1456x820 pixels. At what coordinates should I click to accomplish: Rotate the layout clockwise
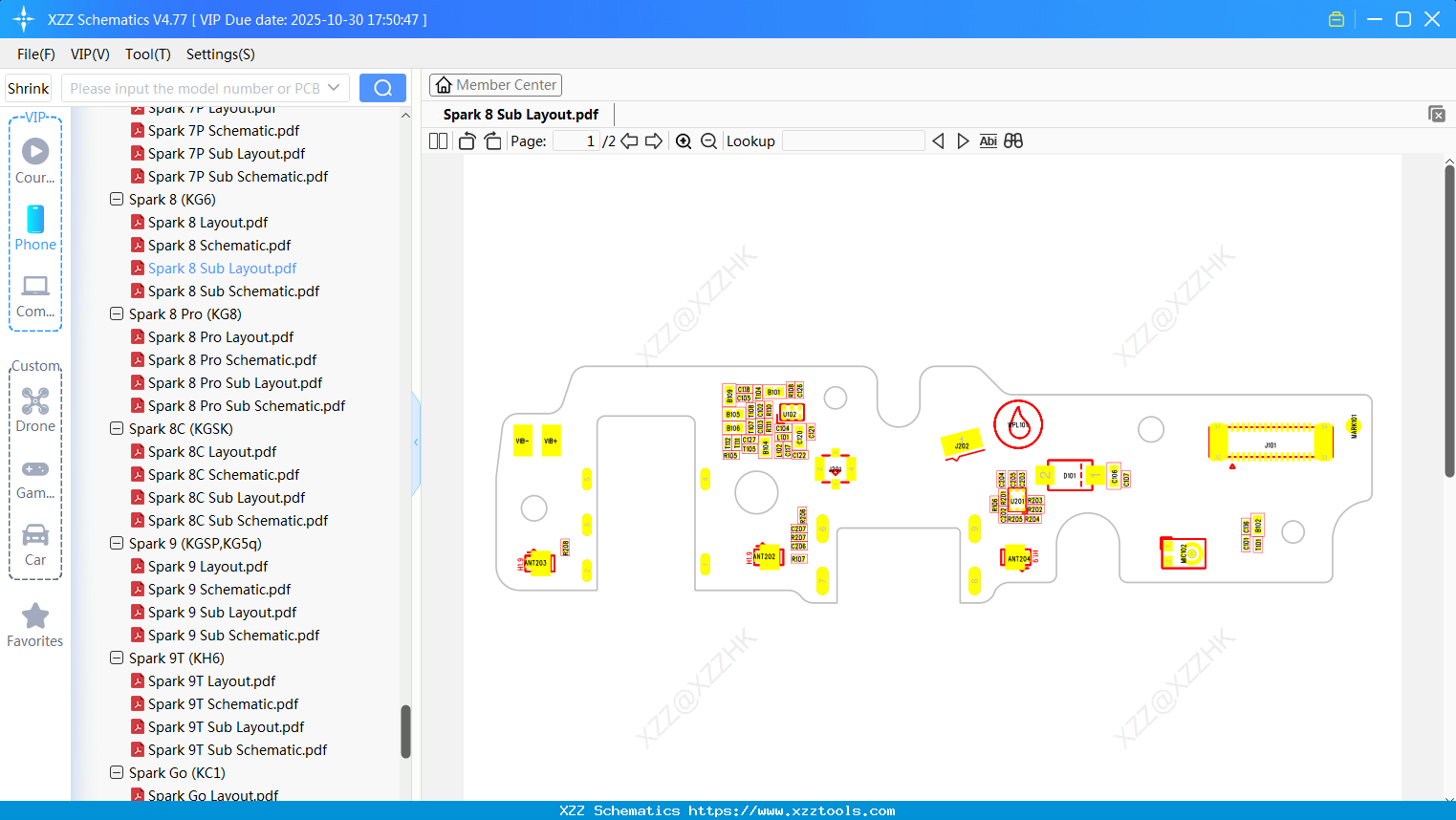click(491, 140)
